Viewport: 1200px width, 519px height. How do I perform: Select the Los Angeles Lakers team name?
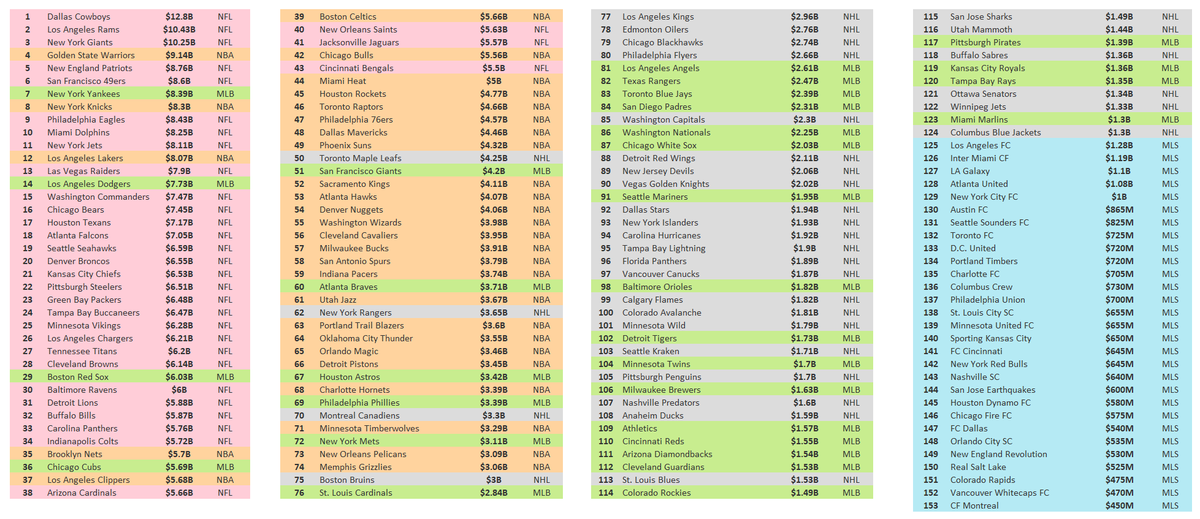pyautogui.click(x=85, y=157)
